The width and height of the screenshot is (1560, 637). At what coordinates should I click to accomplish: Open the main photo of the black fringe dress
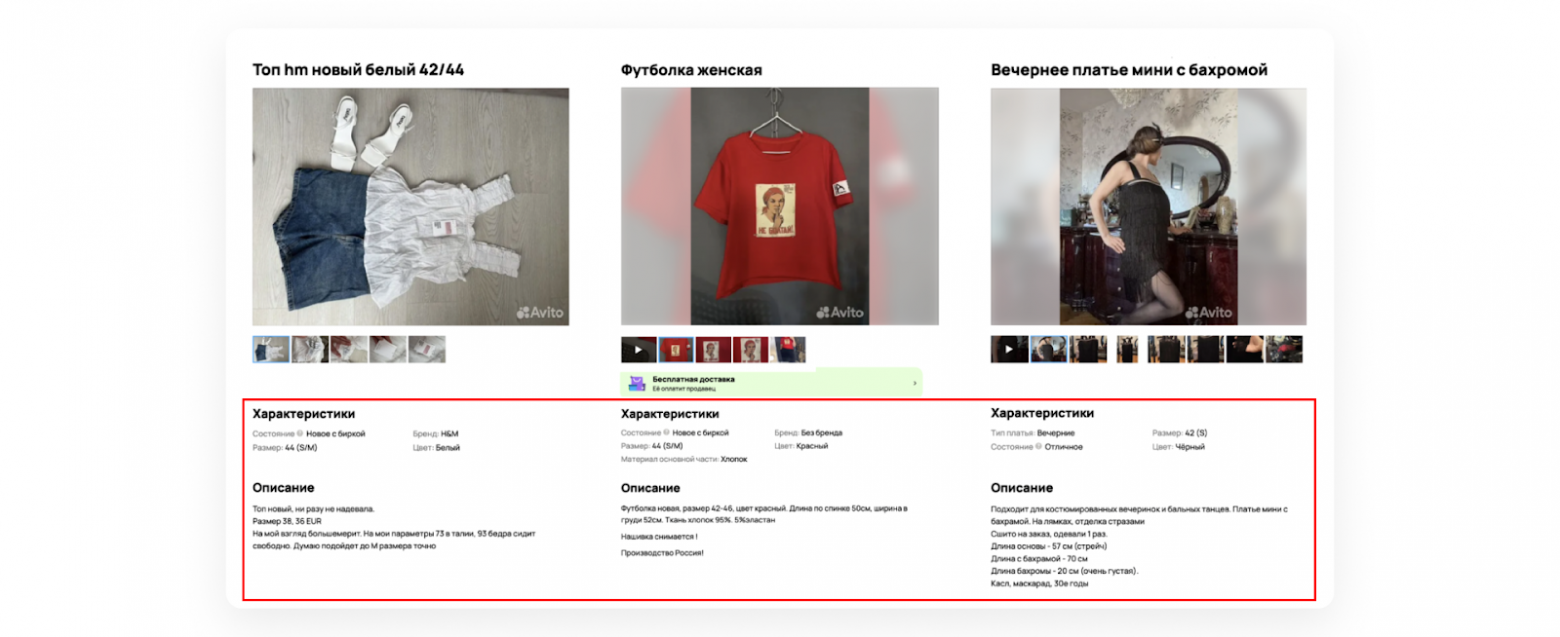[x=1148, y=206]
